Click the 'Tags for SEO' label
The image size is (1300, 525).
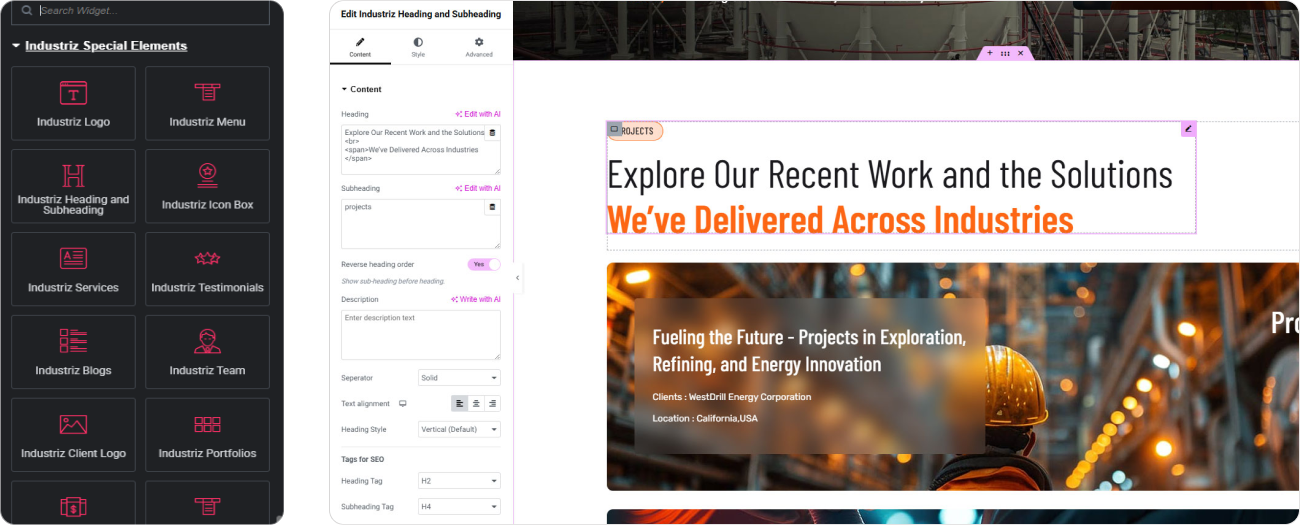click(x=362, y=459)
